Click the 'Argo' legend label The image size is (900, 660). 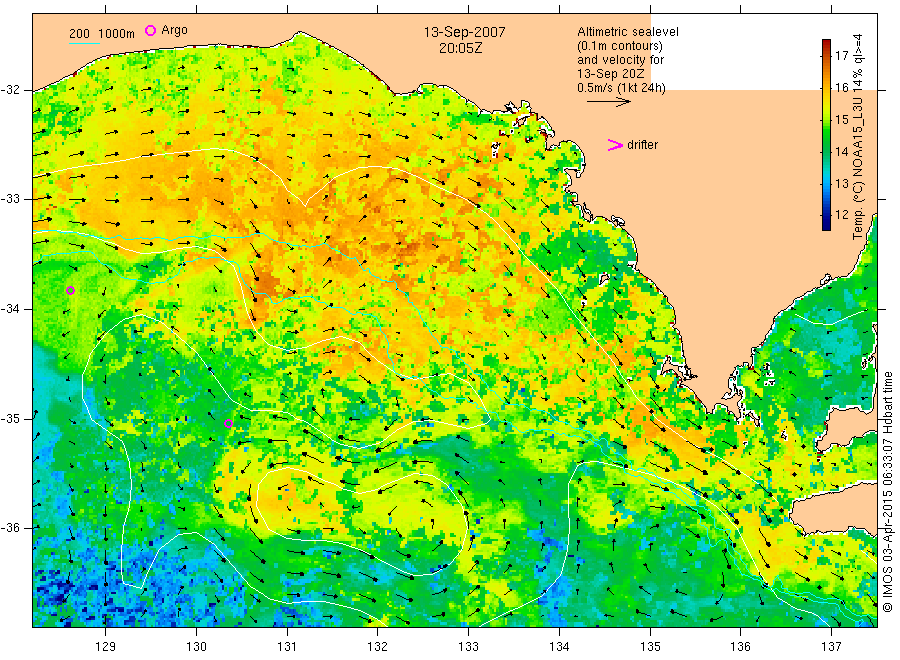(174, 30)
